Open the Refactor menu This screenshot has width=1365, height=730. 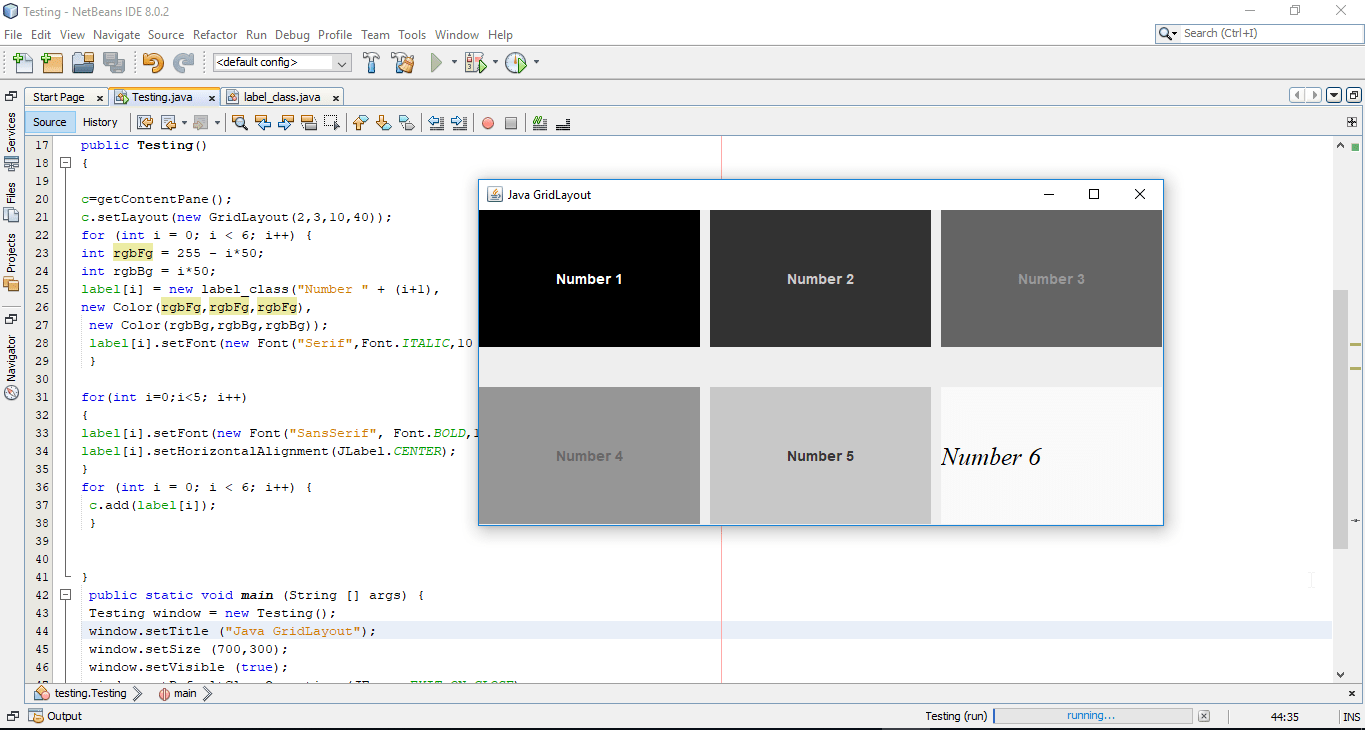coord(215,34)
